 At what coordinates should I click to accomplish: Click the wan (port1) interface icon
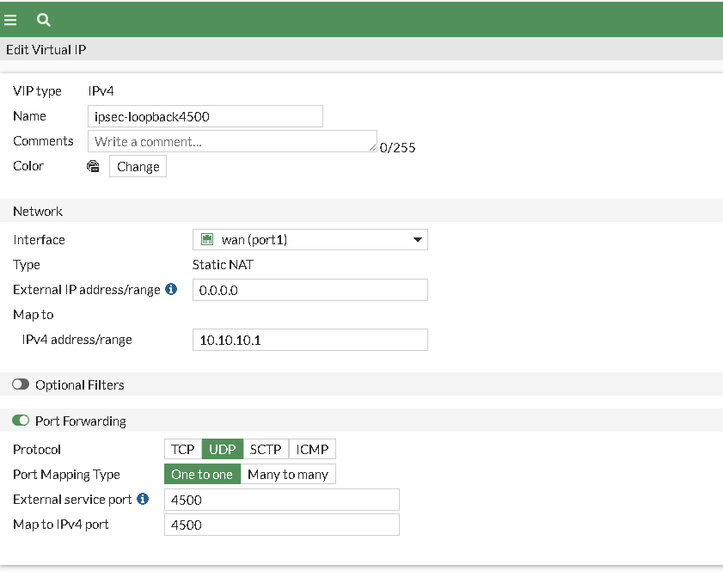[x=208, y=240]
